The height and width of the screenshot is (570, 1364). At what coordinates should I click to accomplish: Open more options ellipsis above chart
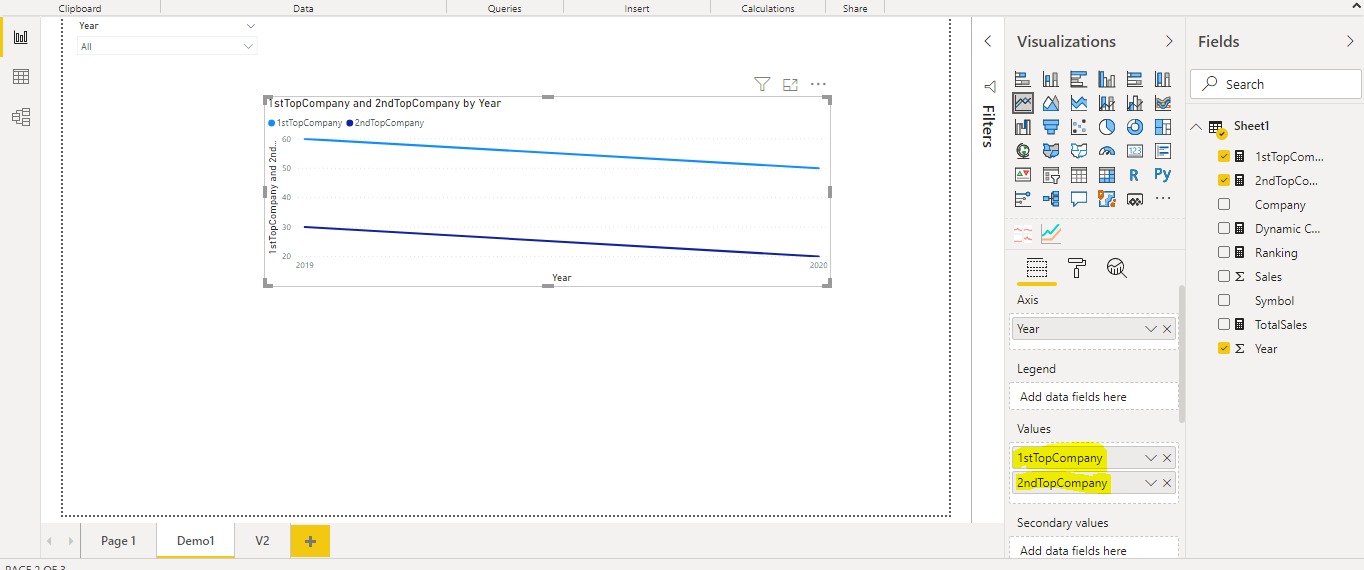click(818, 85)
